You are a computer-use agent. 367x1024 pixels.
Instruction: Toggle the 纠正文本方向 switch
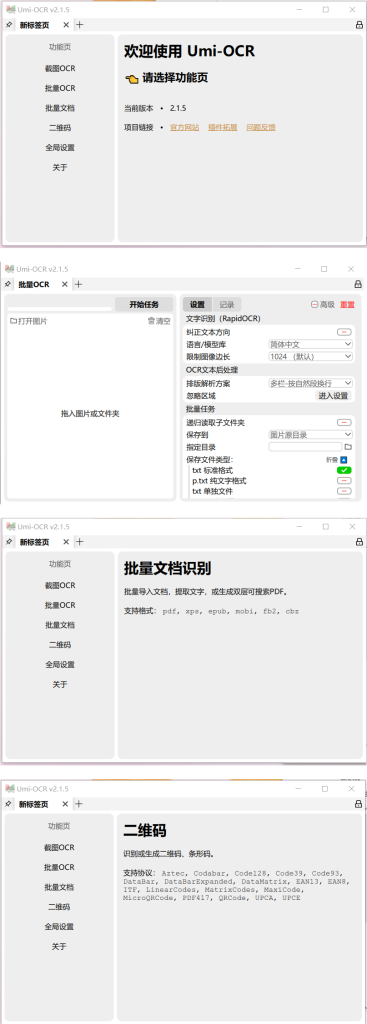(x=344, y=332)
